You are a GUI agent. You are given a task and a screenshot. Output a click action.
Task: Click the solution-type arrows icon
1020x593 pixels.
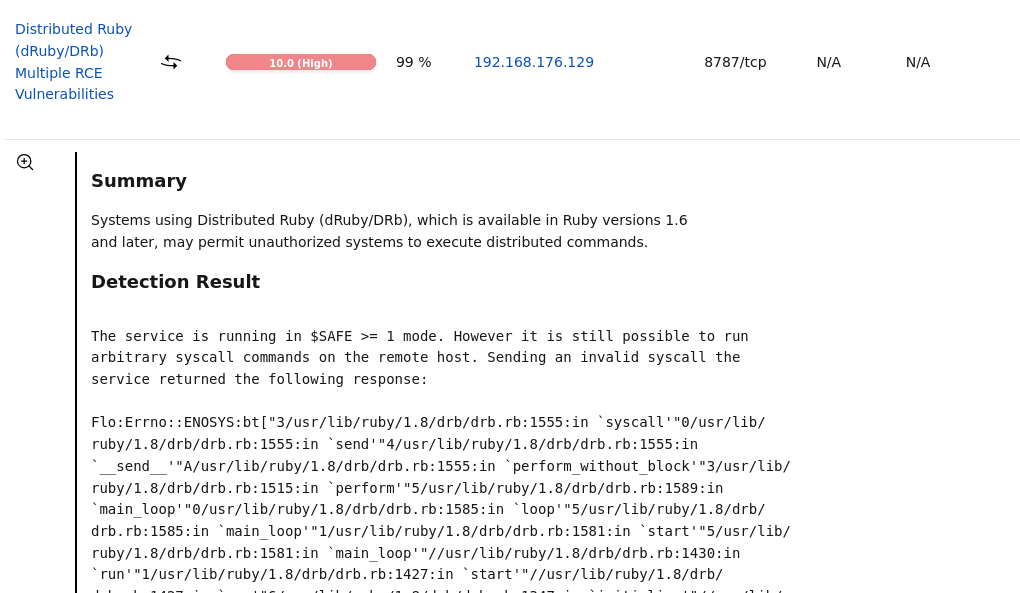pos(170,61)
